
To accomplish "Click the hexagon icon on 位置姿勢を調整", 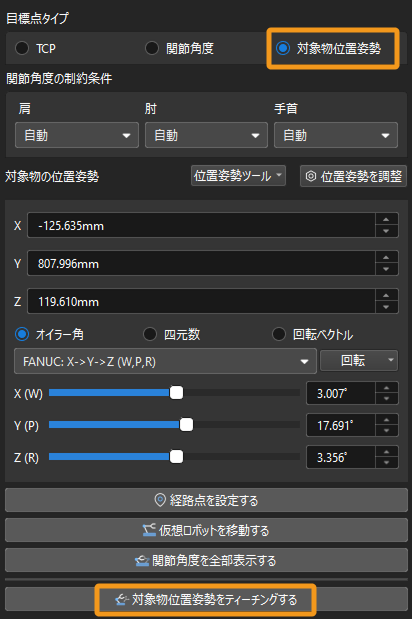I will (311, 176).
